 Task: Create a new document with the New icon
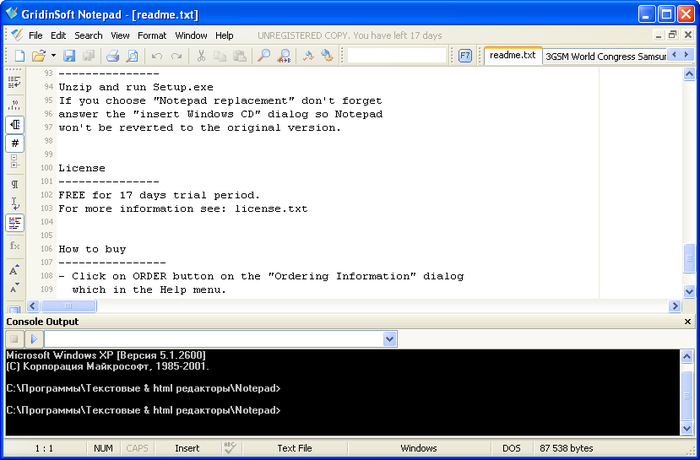(x=20, y=56)
